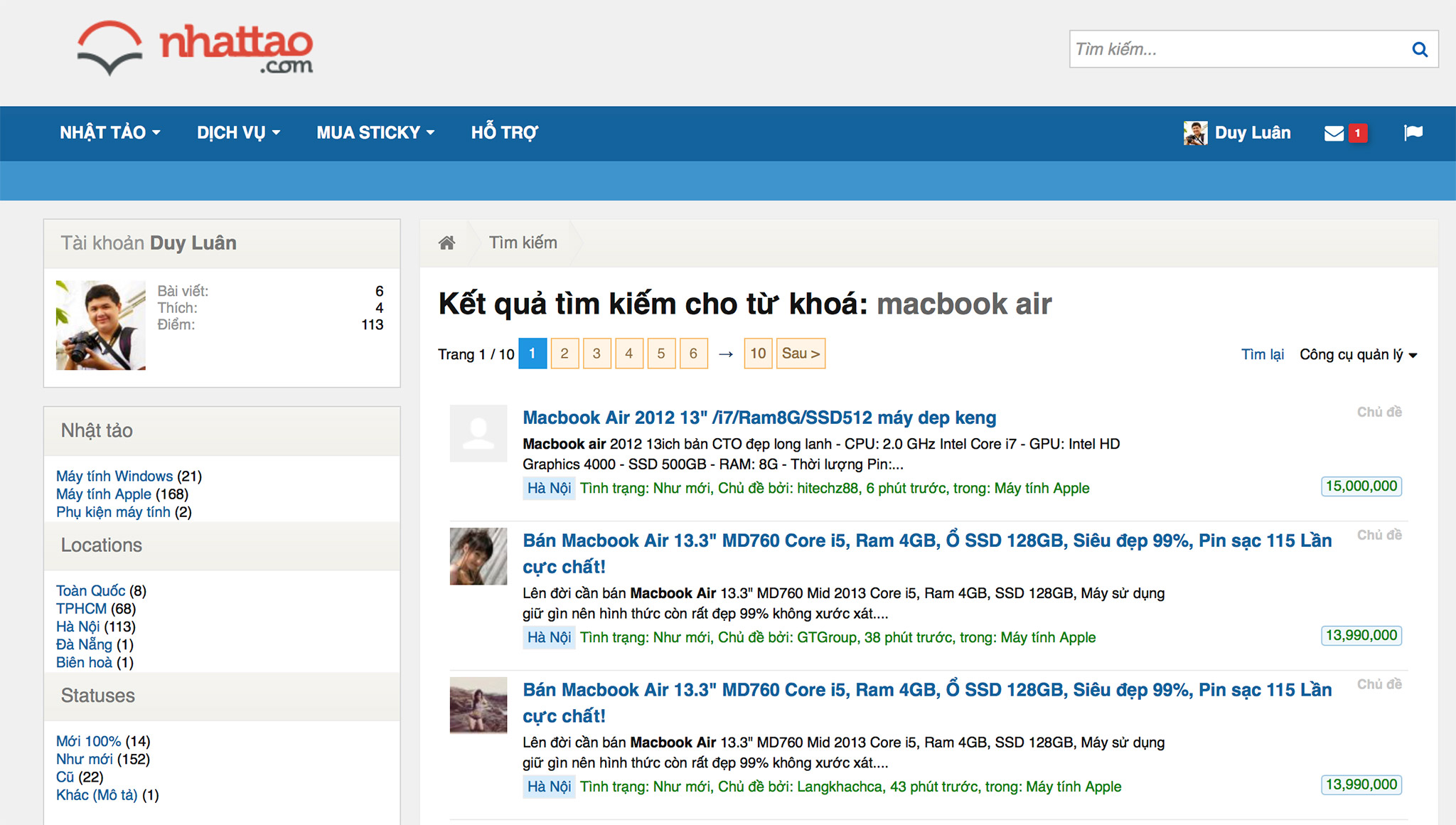Click the Điểm value 113
The width and height of the screenshot is (1456, 825).
coord(373,324)
